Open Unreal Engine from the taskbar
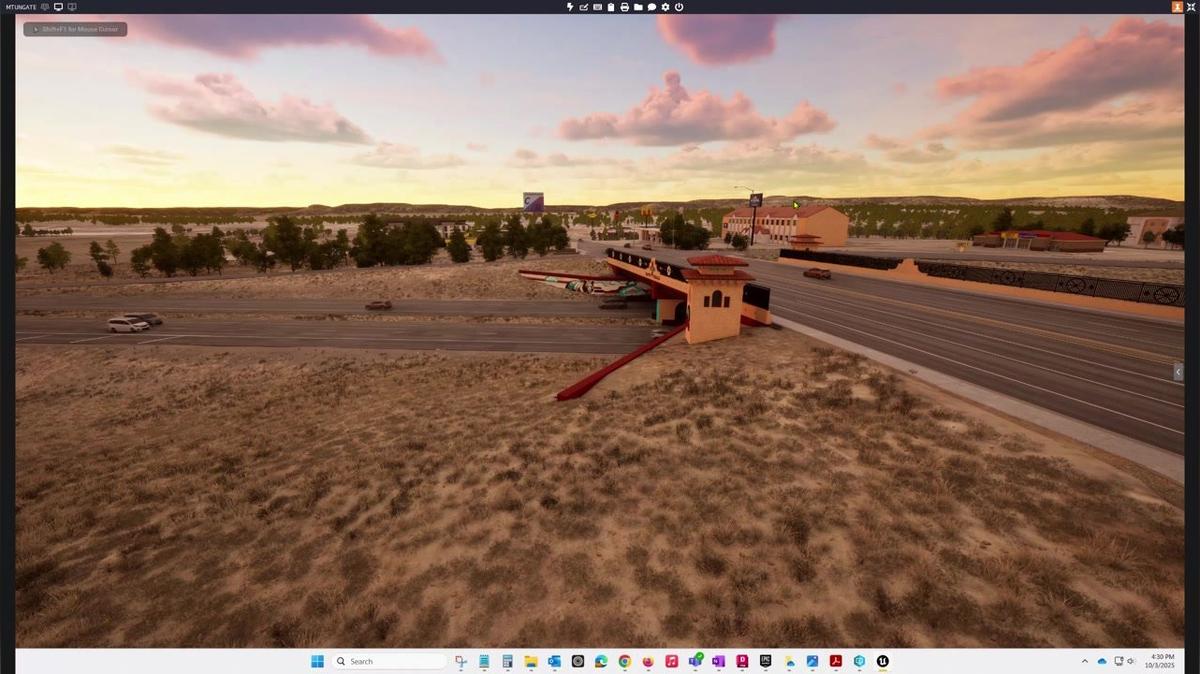The image size is (1200, 674). pyautogui.click(x=883, y=661)
